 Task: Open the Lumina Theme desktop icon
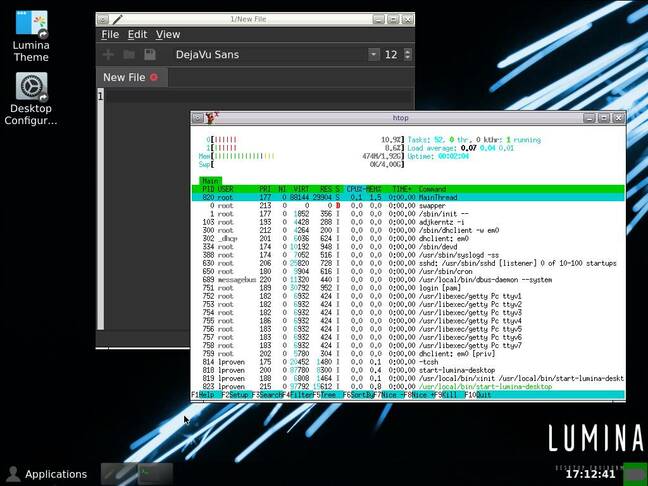pos(31,36)
